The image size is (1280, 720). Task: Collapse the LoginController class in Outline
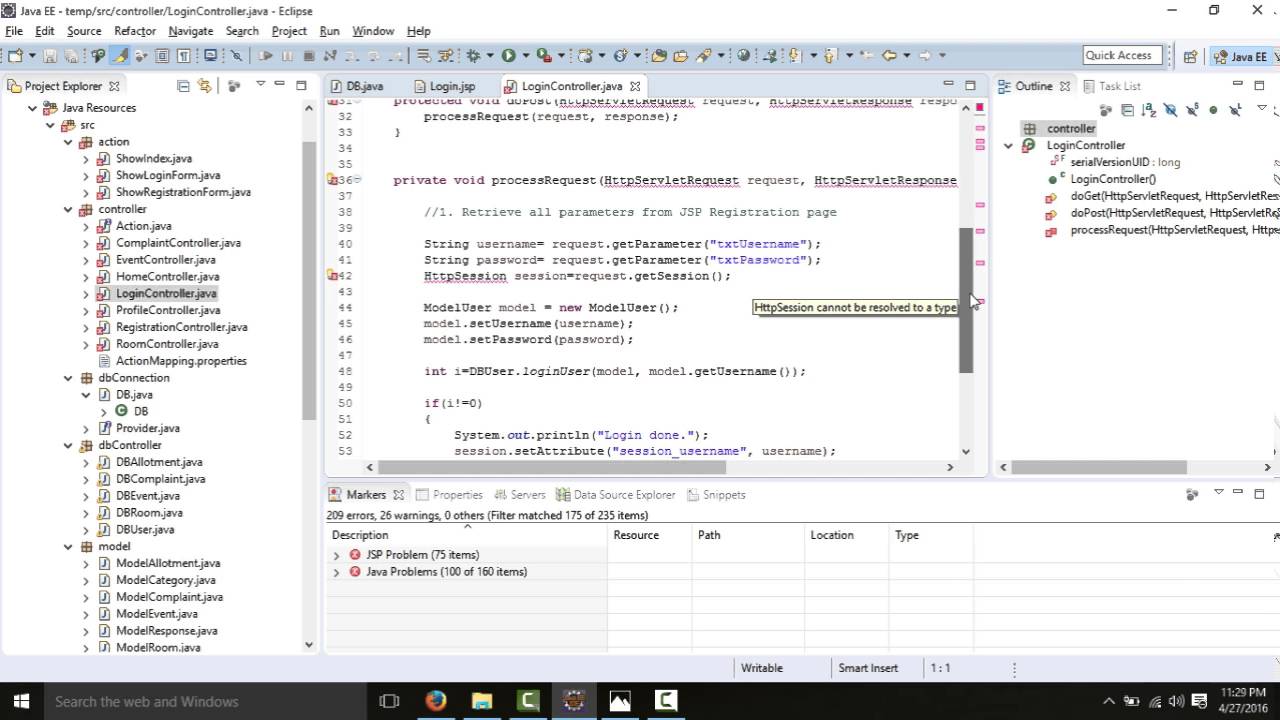[x=1008, y=146]
